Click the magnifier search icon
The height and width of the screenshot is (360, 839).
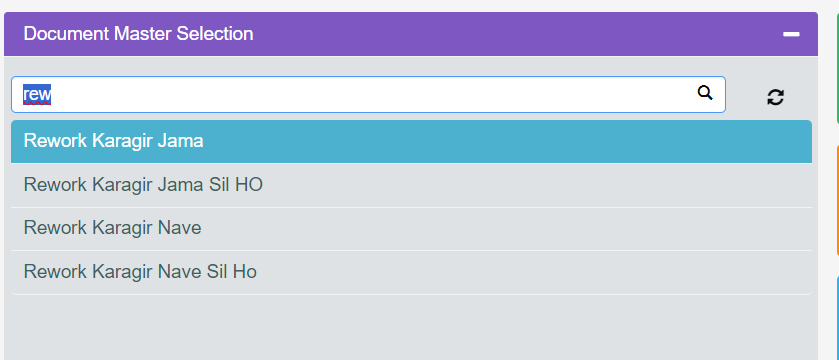705,93
